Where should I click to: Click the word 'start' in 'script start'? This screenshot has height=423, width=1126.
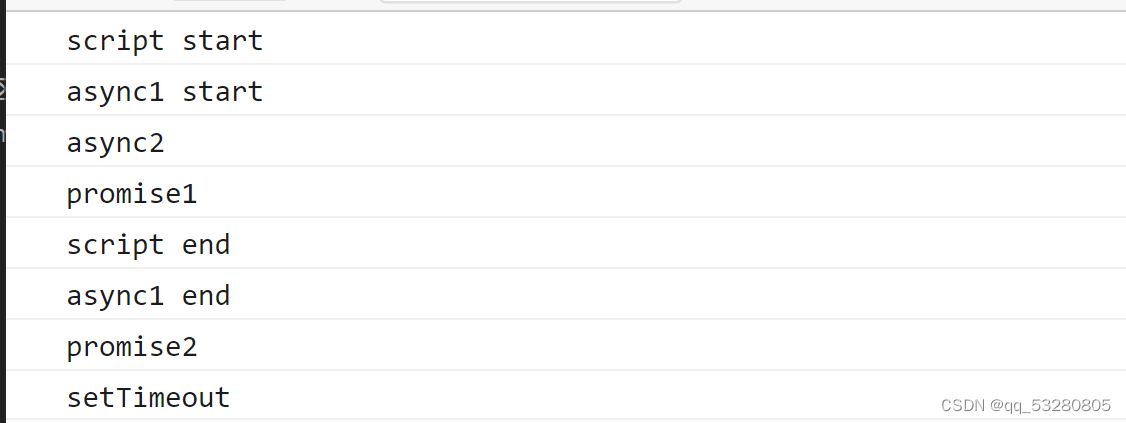tap(223, 40)
